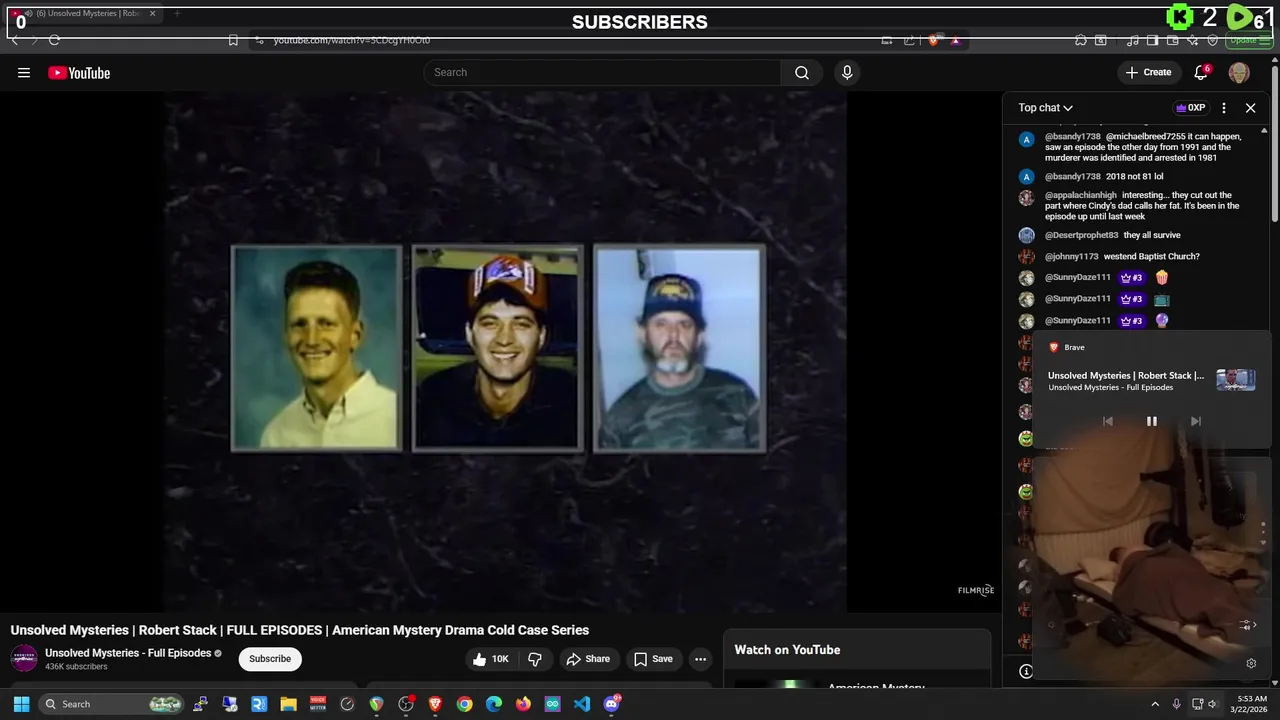Subscribe to Unsolved Mysteries channel

270,659
